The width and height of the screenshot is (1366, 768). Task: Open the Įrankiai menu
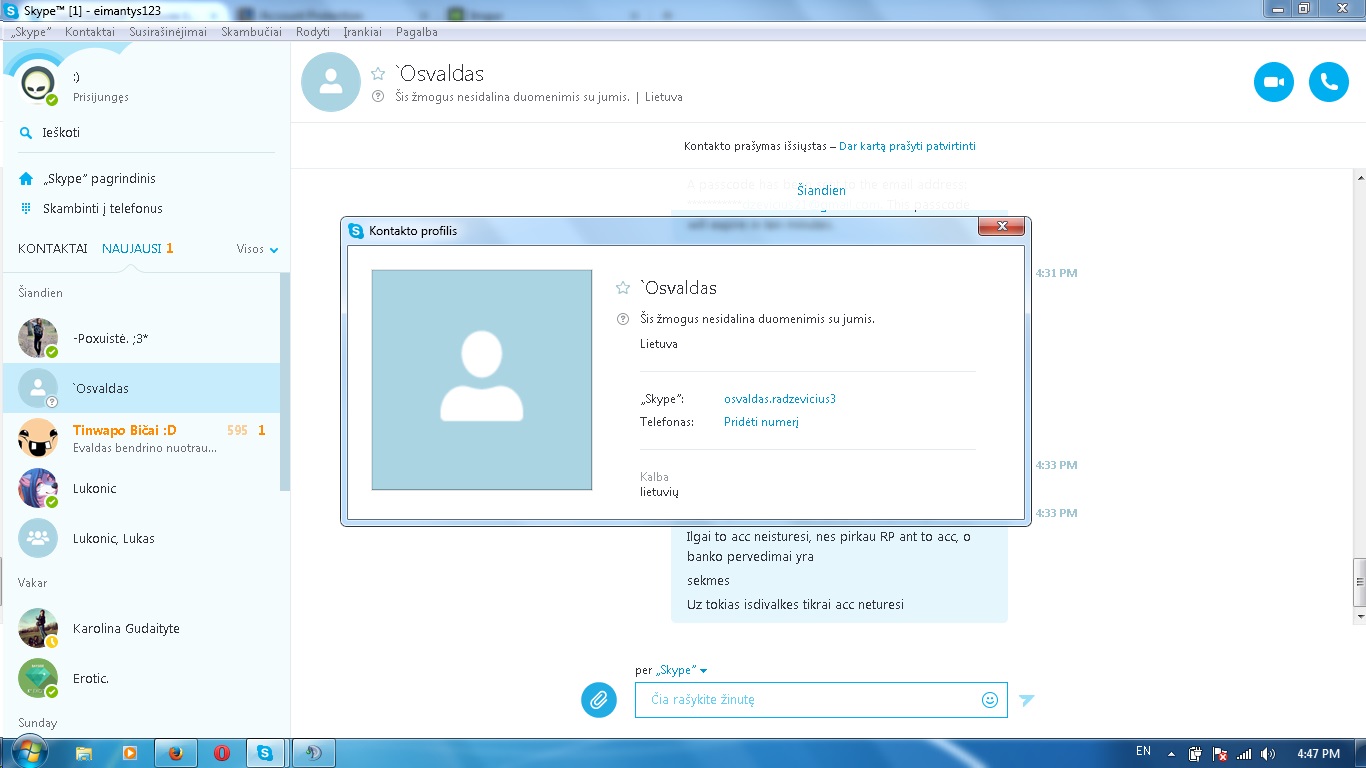click(x=363, y=32)
